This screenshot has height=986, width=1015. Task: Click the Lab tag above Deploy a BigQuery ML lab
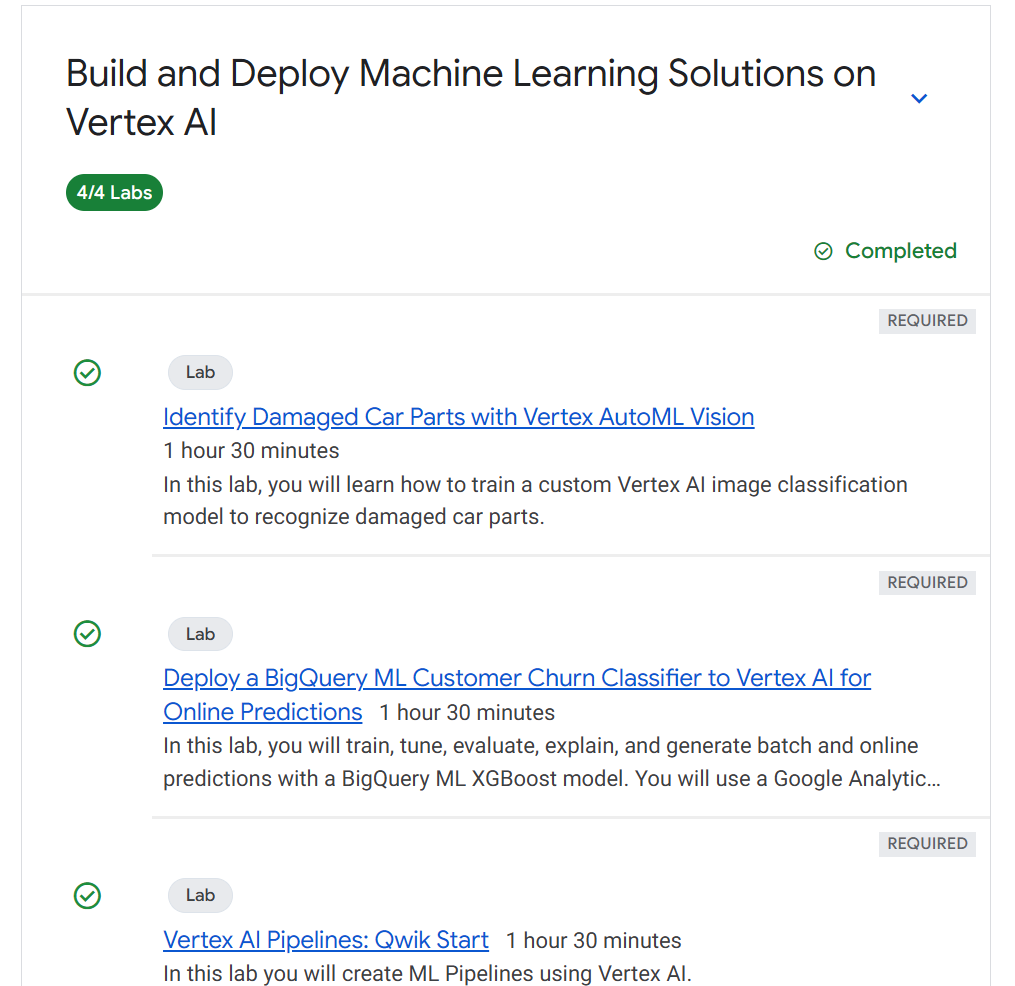[200, 634]
